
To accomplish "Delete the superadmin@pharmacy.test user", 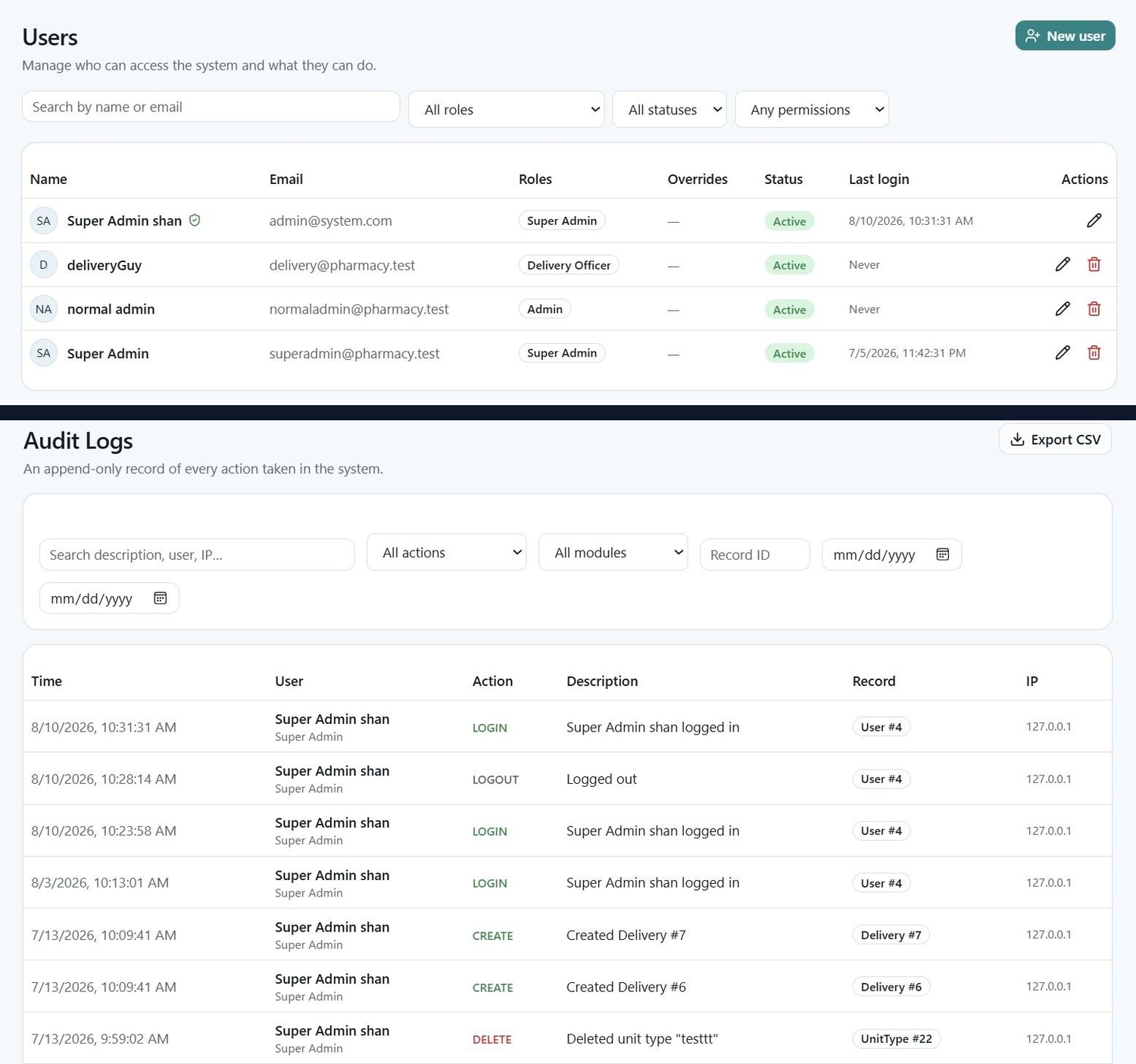I will [x=1094, y=352].
